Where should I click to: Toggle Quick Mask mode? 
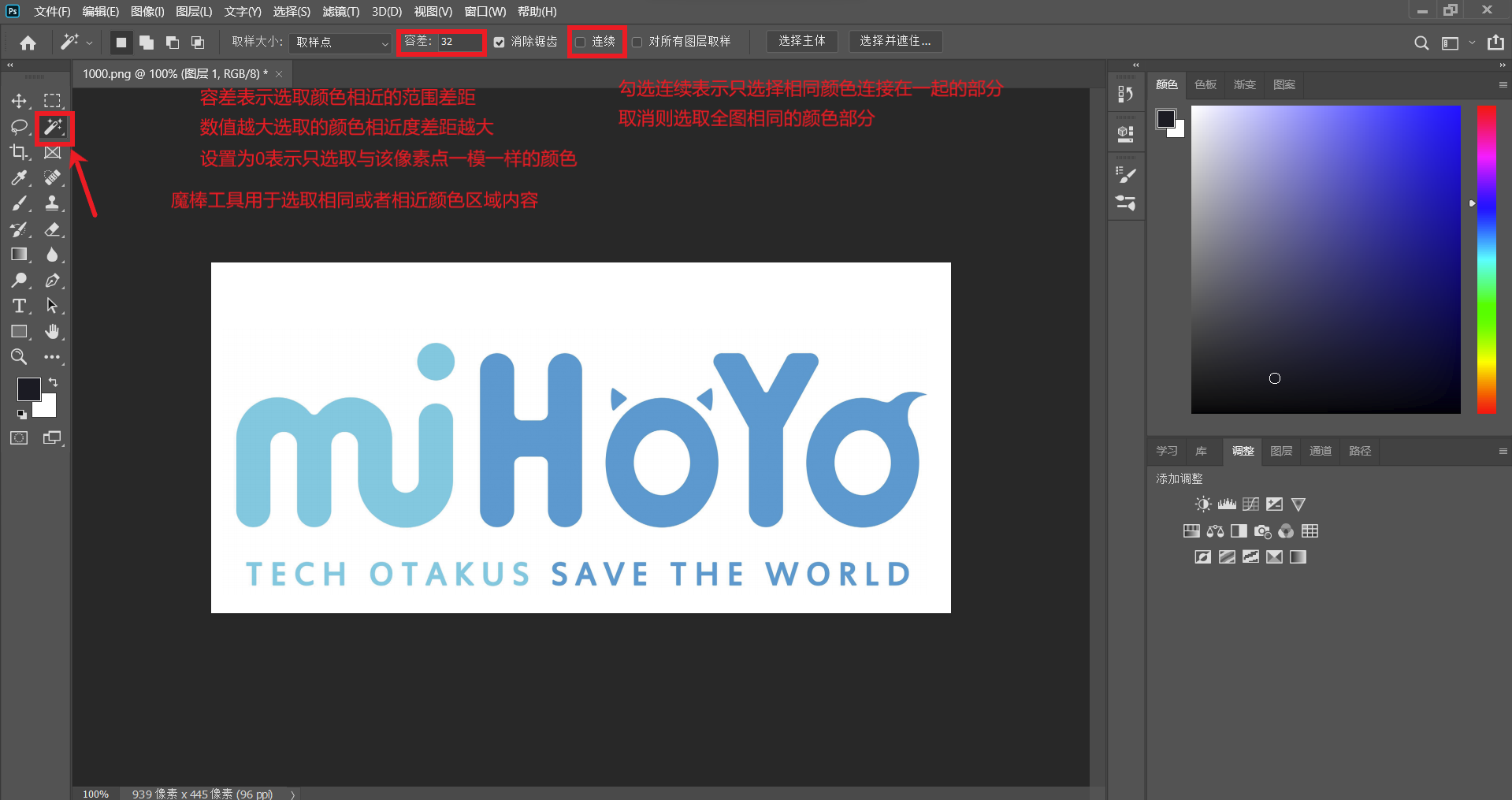pyautogui.click(x=19, y=438)
